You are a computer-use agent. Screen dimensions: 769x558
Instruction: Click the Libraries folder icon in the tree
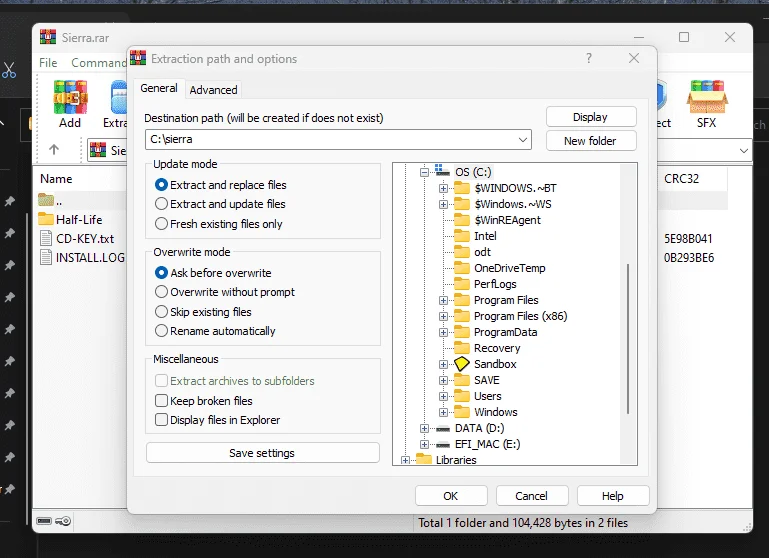tap(424, 459)
